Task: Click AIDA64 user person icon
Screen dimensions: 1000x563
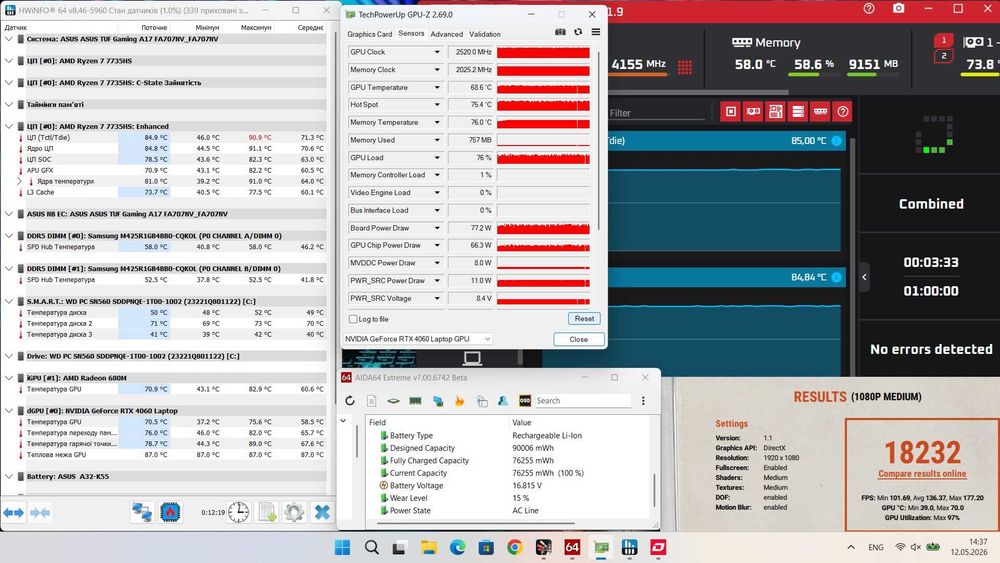Action: (503, 400)
